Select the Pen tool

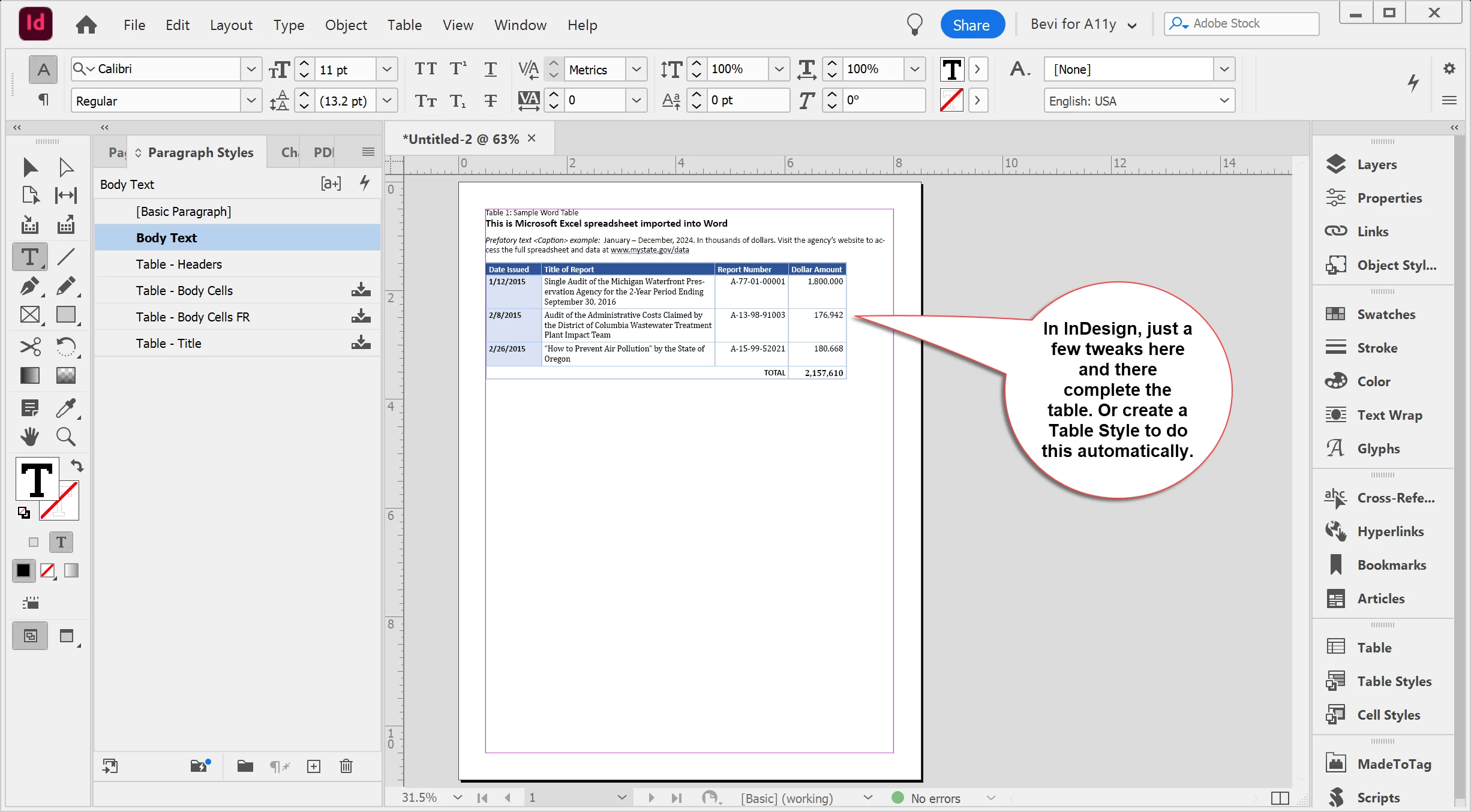pos(29,286)
